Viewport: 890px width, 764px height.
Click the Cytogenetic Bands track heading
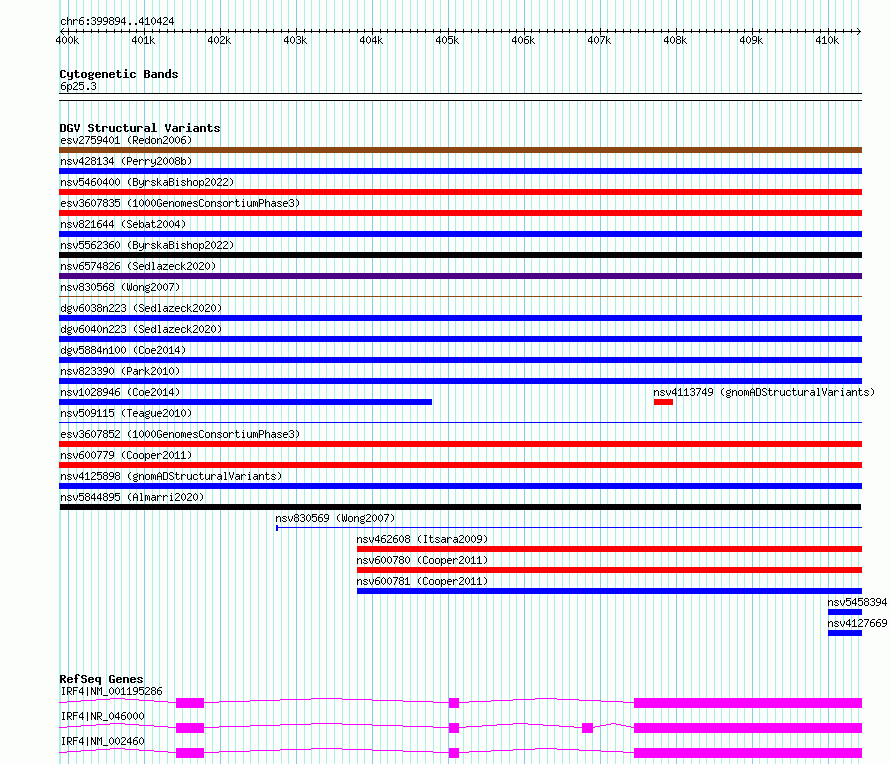coord(119,74)
